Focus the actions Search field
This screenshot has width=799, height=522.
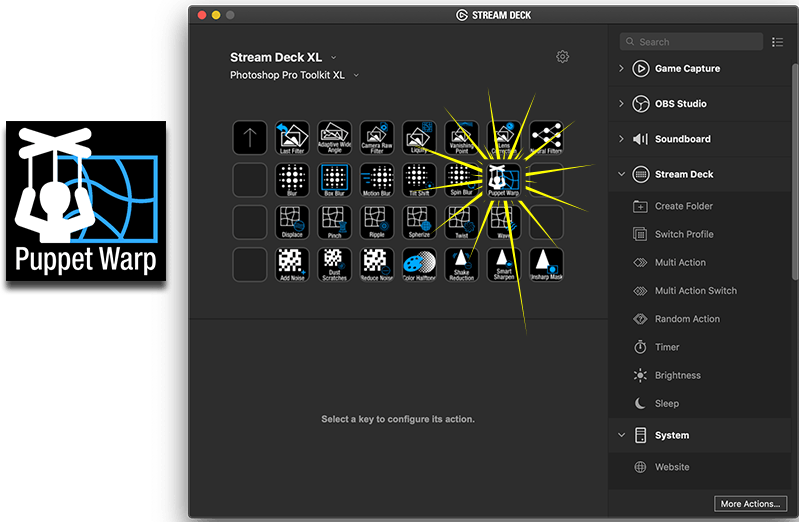(691, 42)
